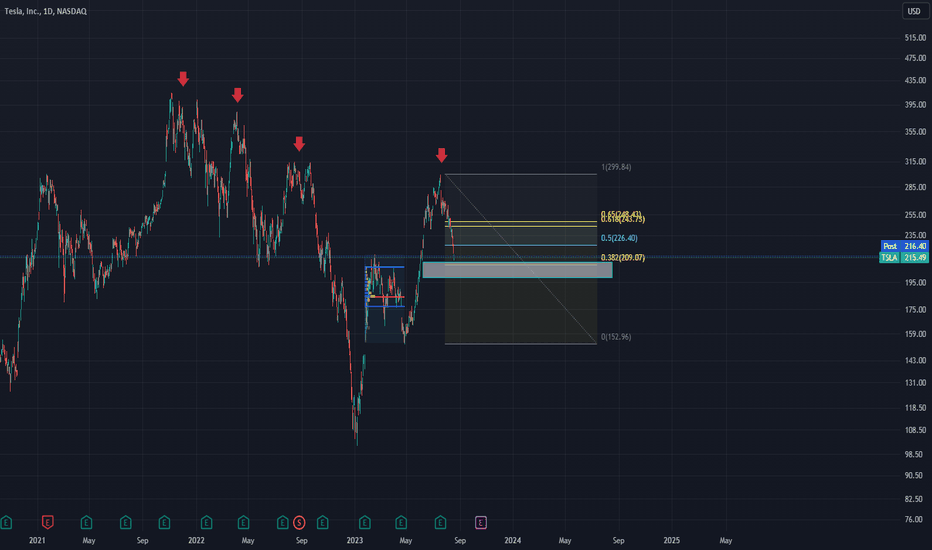Click the 76.00 price axis label
932x550 pixels.
pos(914,519)
